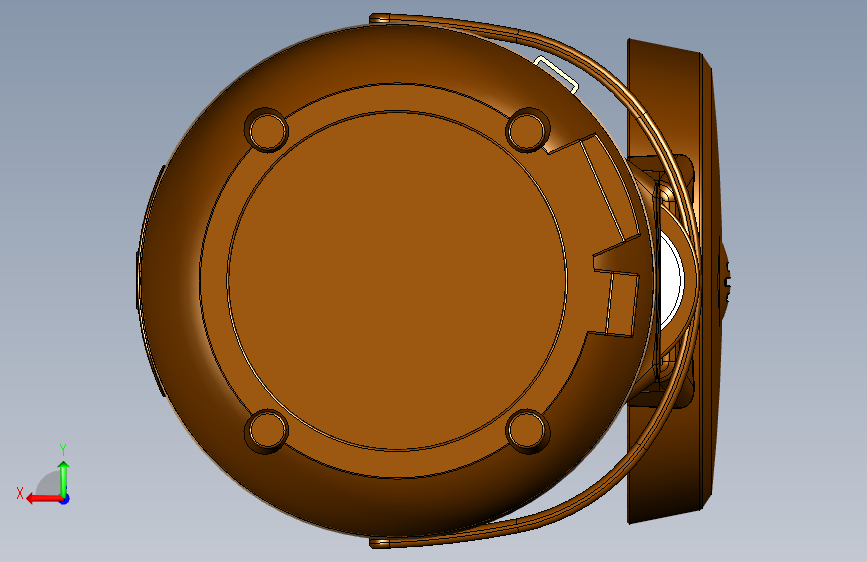Select the white circular face beside the body
Viewport: 867px width, 562px height.
click(x=671, y=279)
